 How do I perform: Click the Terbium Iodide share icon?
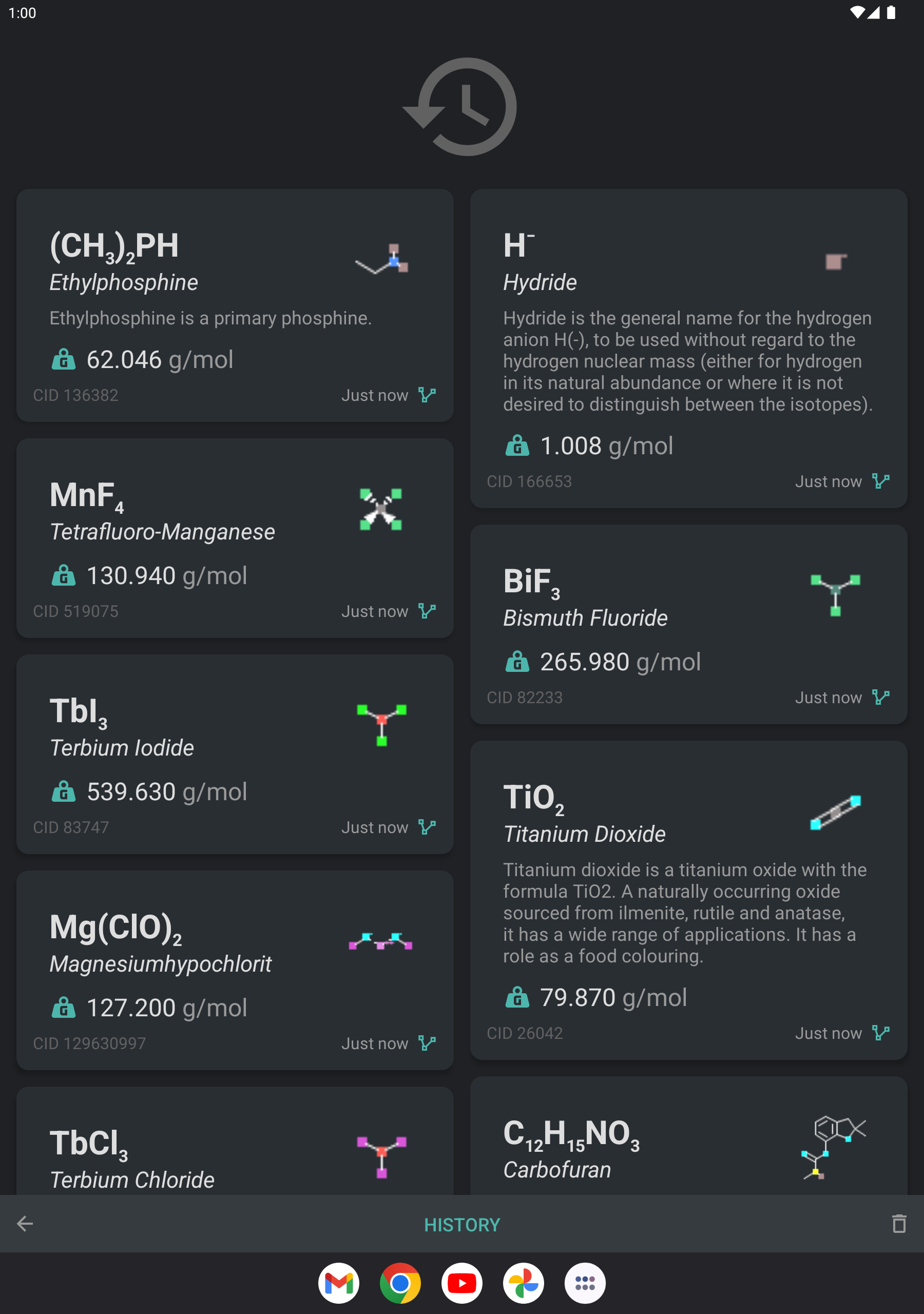(x=427, y=826)
